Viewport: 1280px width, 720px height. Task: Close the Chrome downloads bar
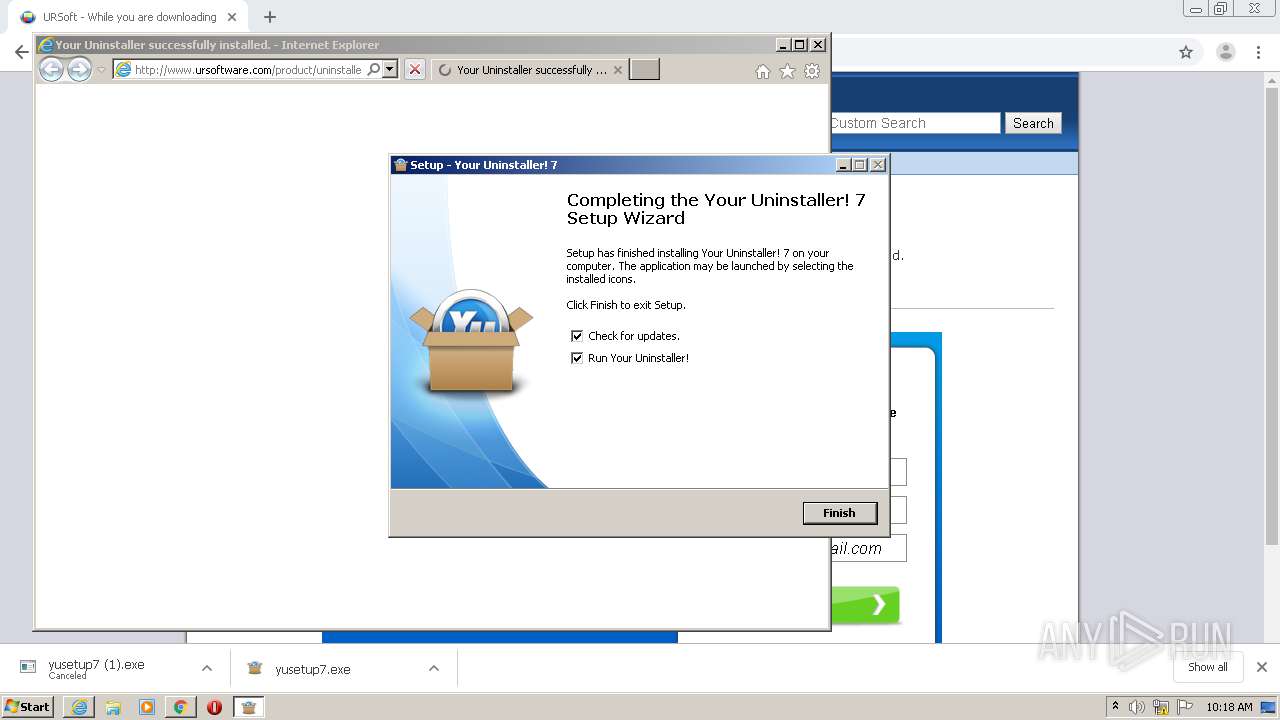point(1262,667)
